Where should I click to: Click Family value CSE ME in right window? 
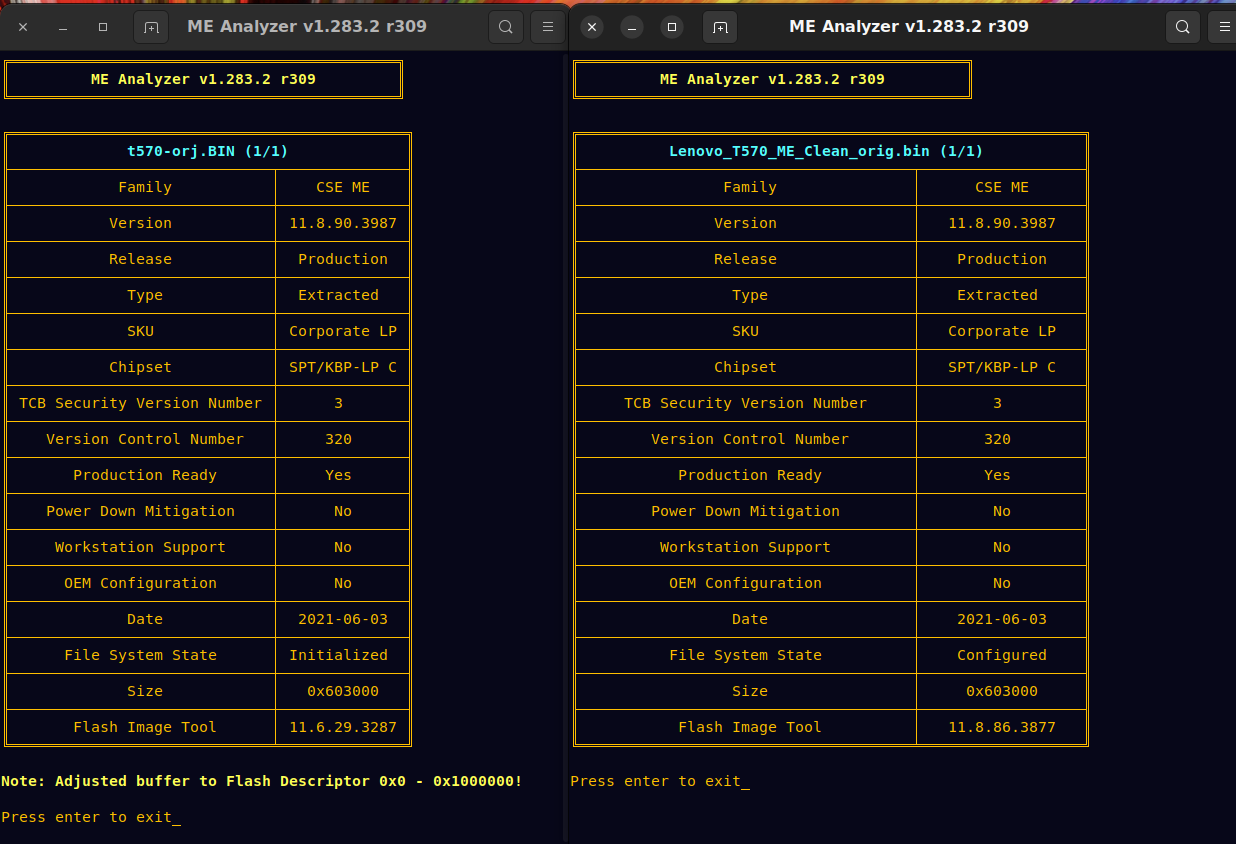pyautogui.click(x=1002, y=187)
